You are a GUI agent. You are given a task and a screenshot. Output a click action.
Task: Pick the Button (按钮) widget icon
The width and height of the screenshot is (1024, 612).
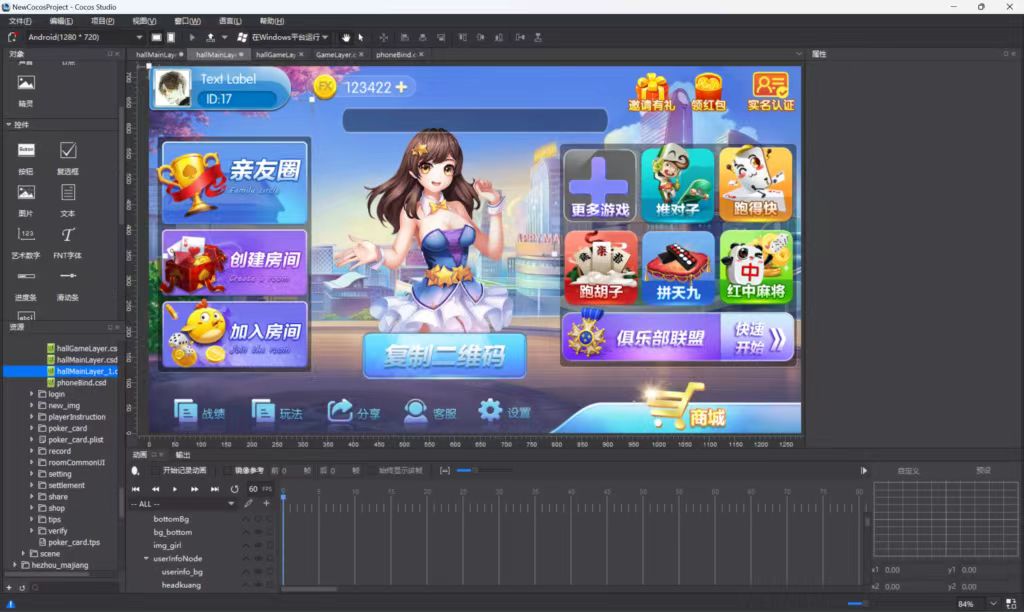click(x=26, y=150)
